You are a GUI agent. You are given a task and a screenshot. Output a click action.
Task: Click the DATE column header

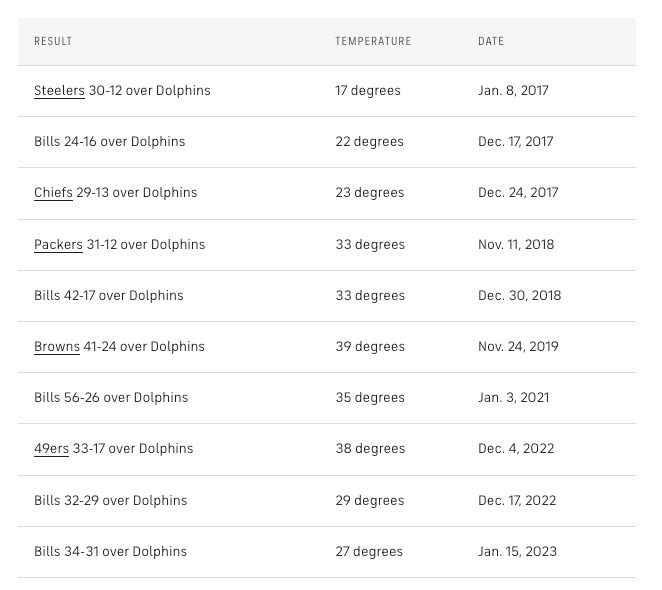coord(491,41)
